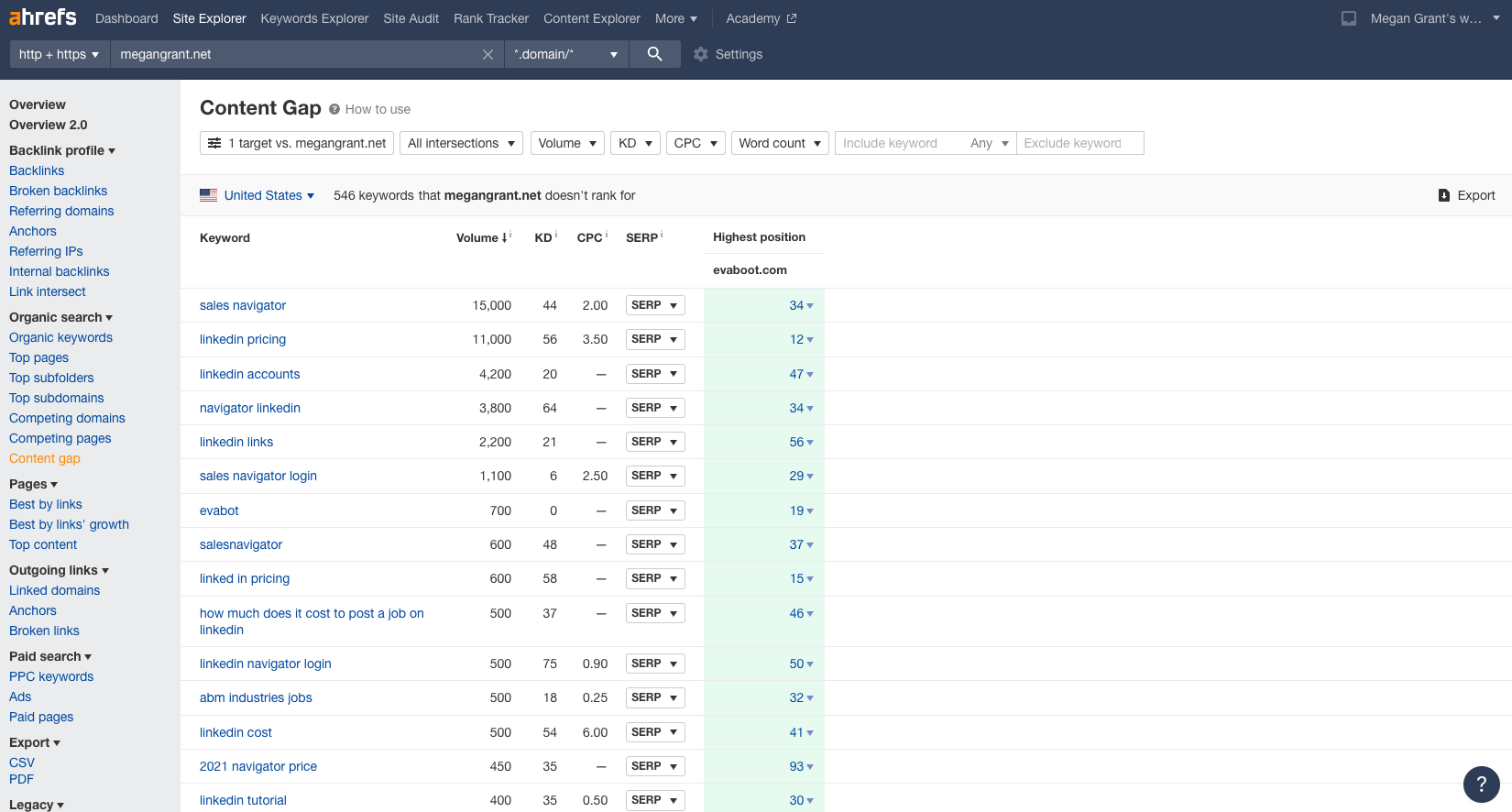Open Referring domains report

pos(61,211)
